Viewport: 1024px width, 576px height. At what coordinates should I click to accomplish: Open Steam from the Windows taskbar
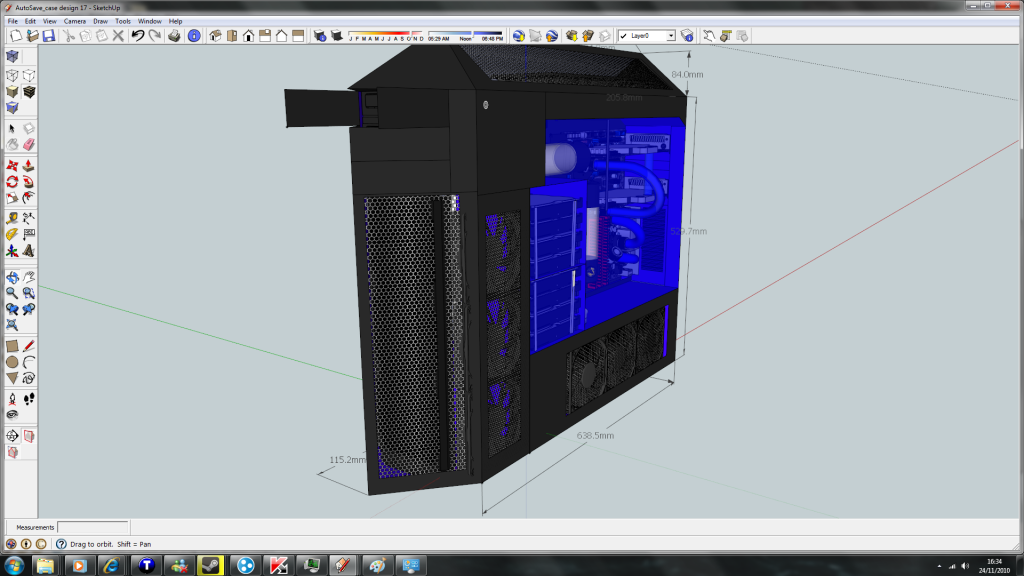coord(210,565)
